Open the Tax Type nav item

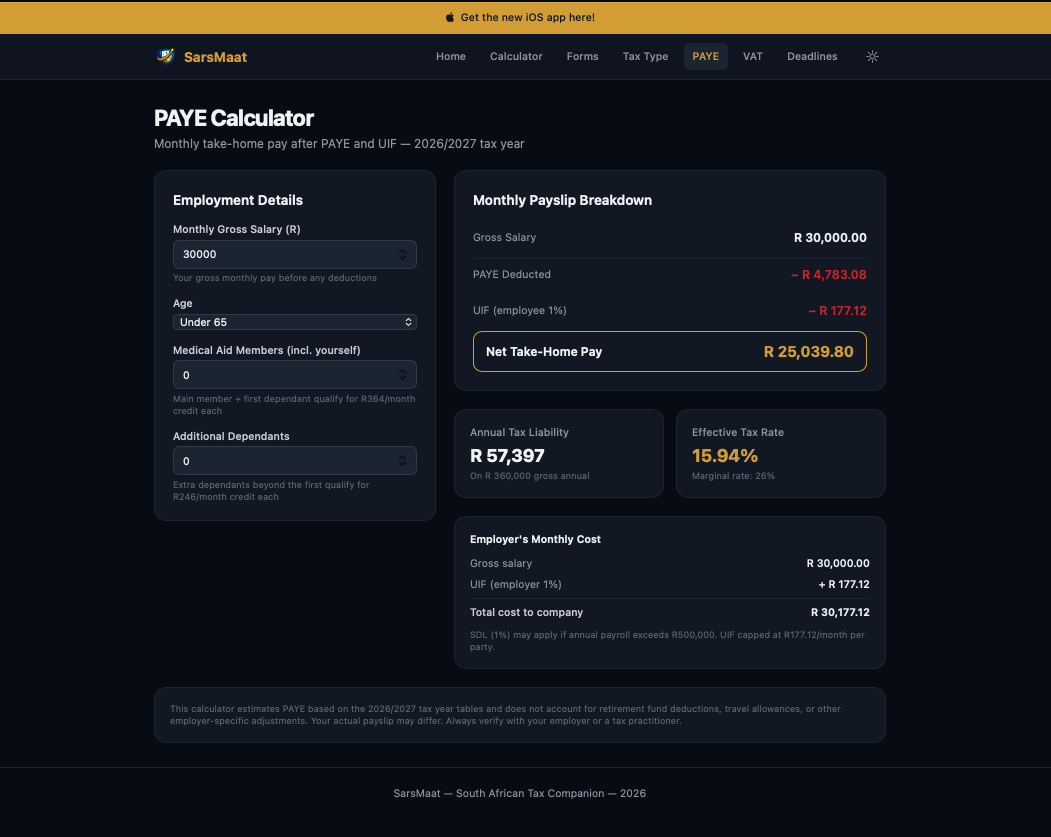(x=645, y=56)
